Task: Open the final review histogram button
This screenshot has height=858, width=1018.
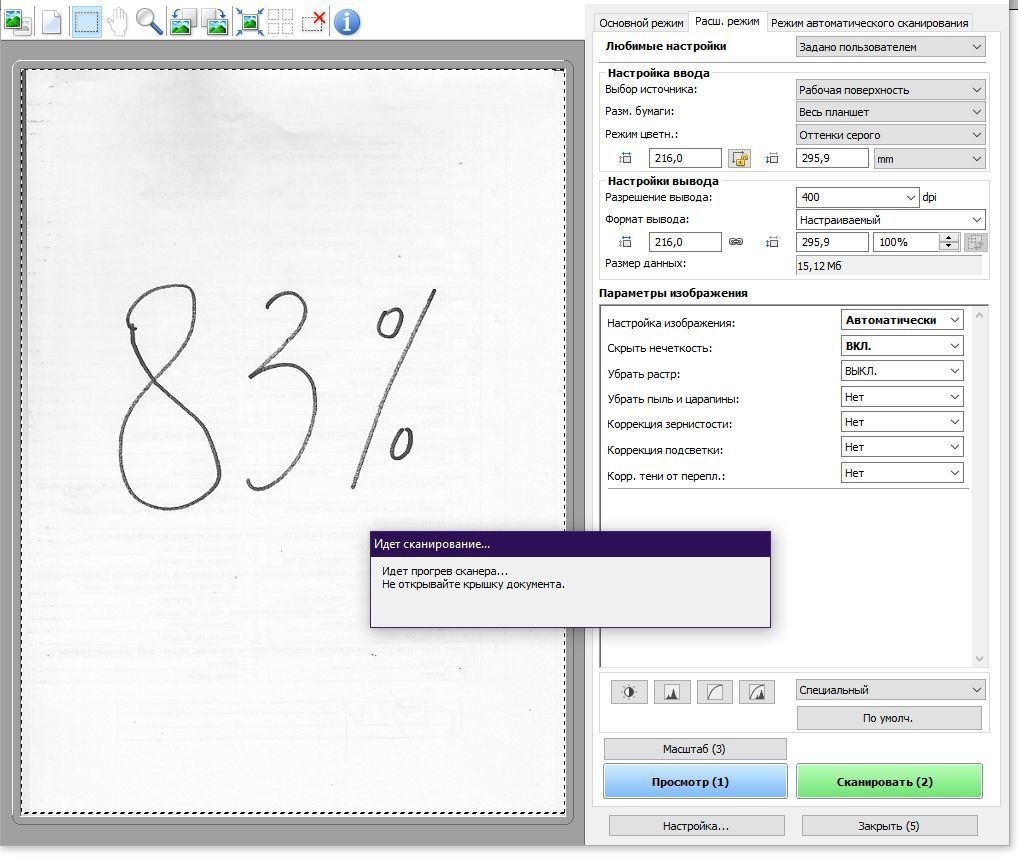Action: [757, 692]
